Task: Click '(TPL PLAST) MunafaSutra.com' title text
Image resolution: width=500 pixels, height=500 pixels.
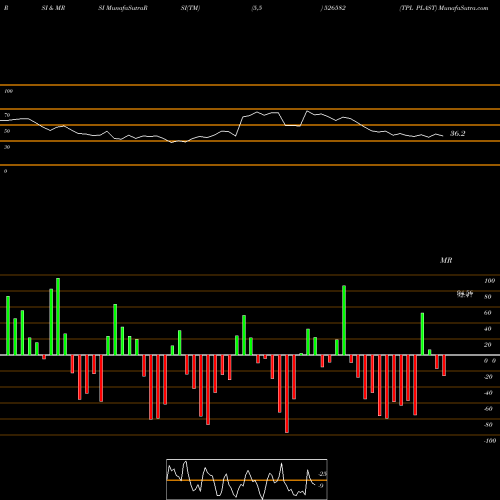Action: [x=444, y=8]
